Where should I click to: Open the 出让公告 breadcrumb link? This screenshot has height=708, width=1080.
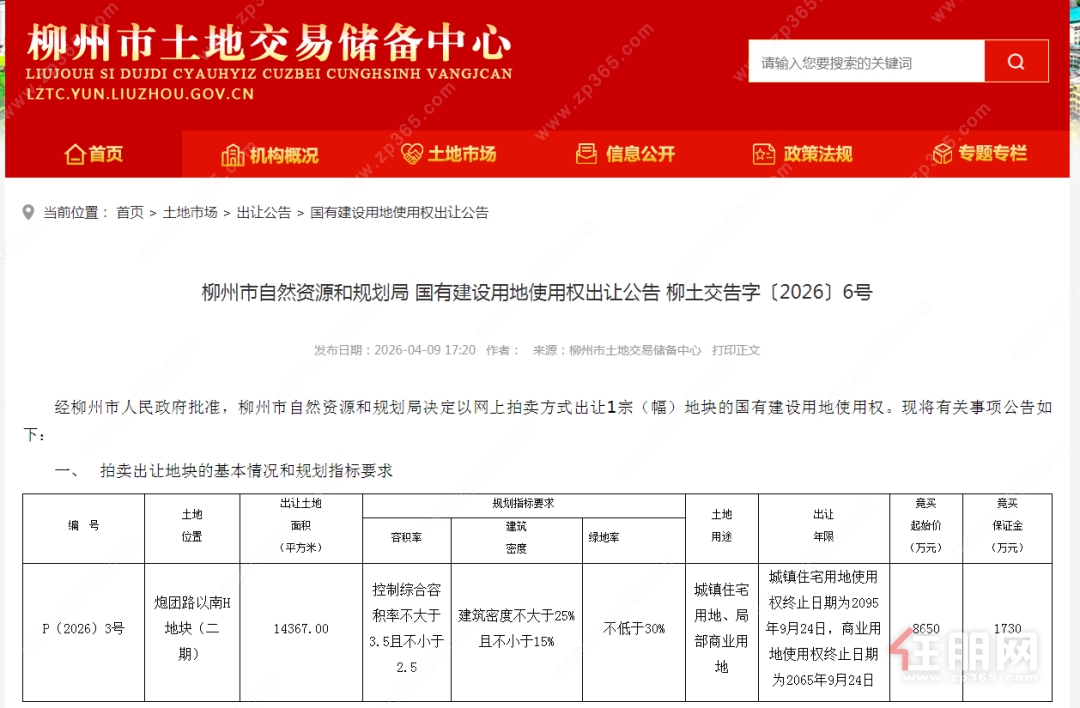pos(263,212)
